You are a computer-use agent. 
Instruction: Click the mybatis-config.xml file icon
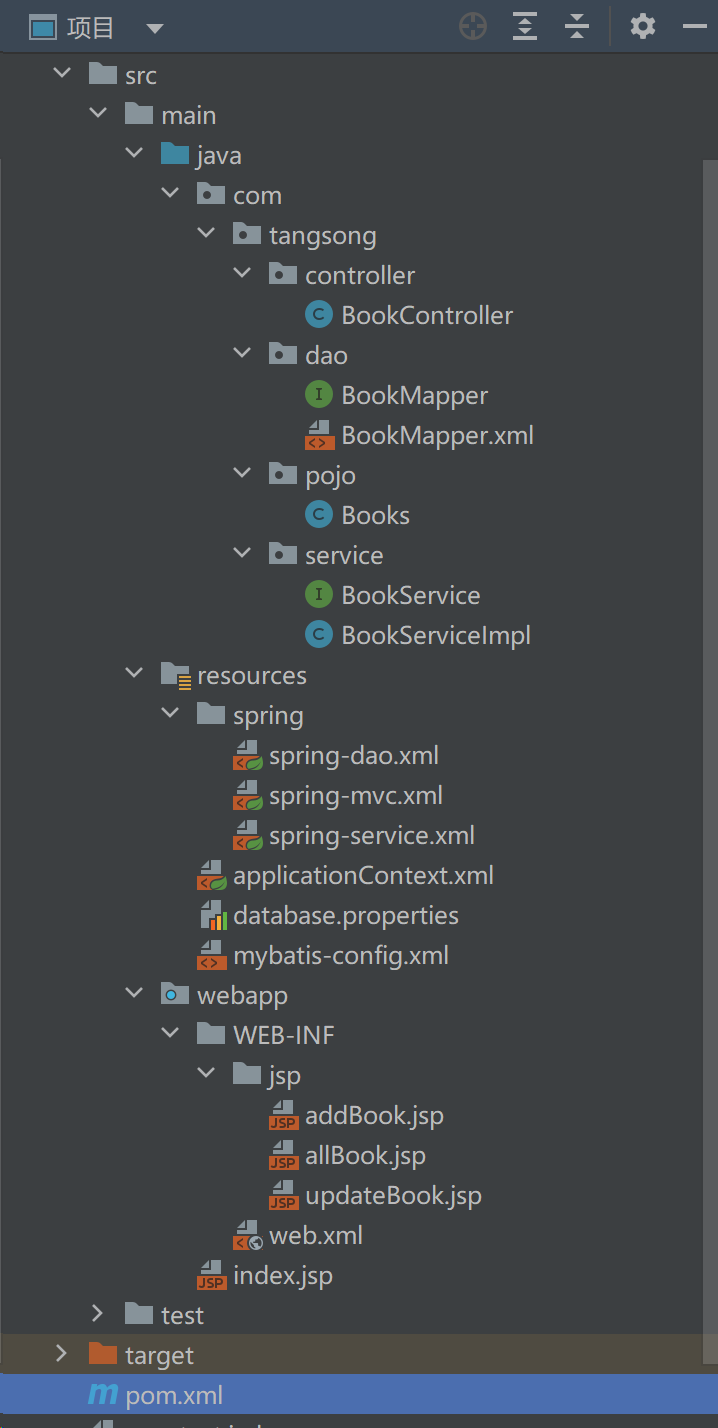click(x=211, y=955)
